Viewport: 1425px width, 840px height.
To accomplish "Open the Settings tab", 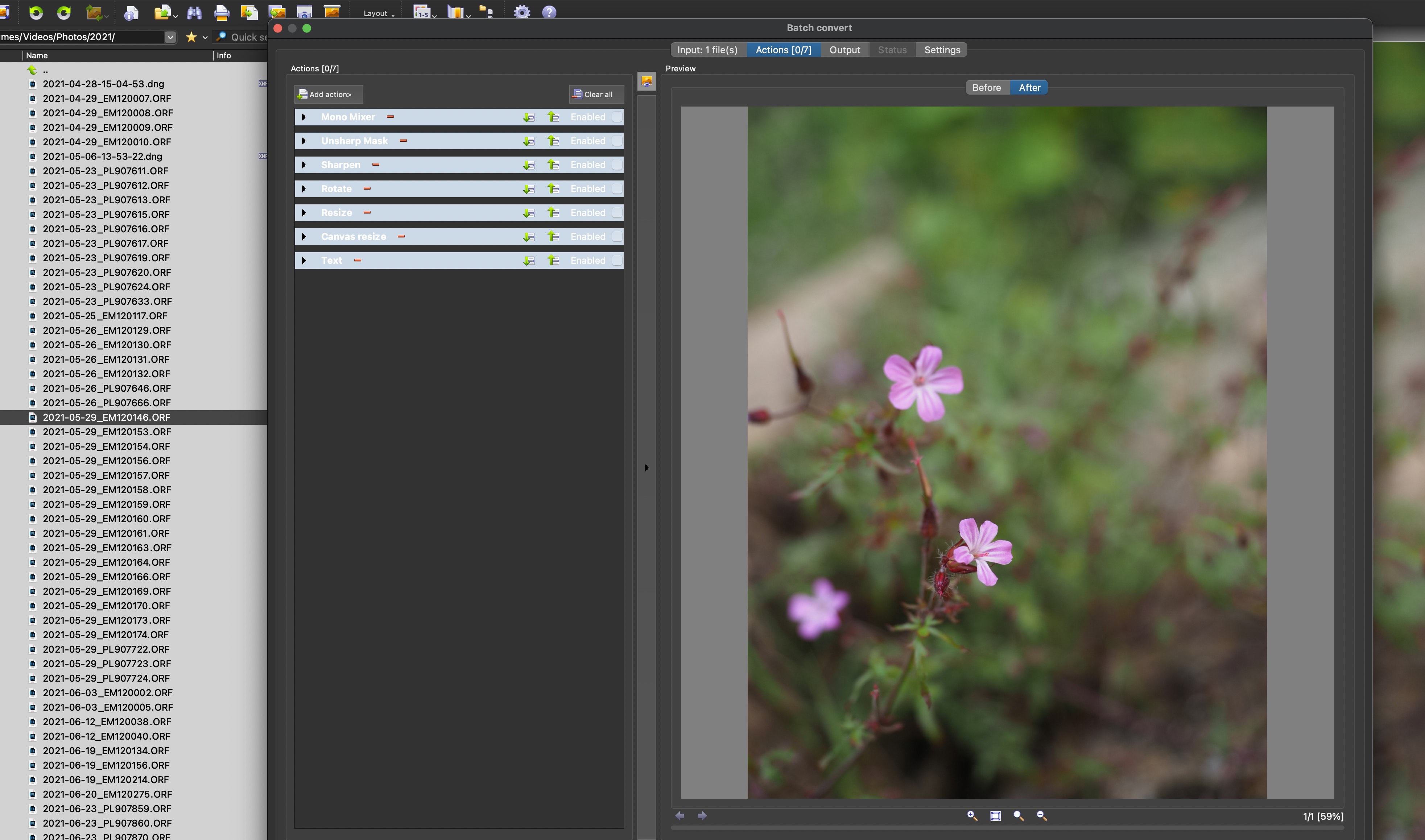I will 942,50.
